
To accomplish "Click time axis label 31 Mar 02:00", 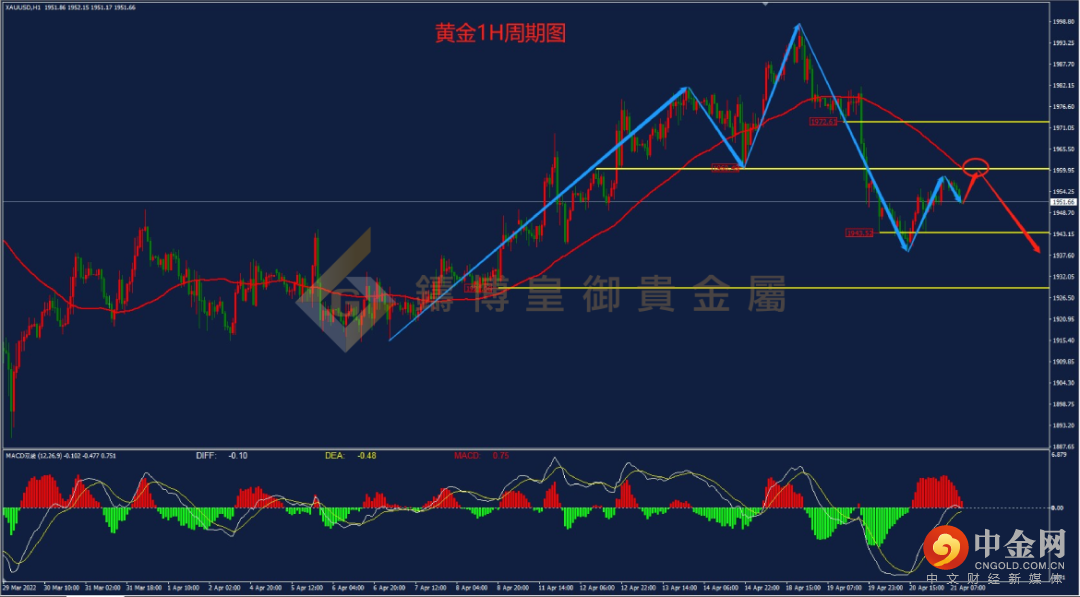I will pos(101,589).
